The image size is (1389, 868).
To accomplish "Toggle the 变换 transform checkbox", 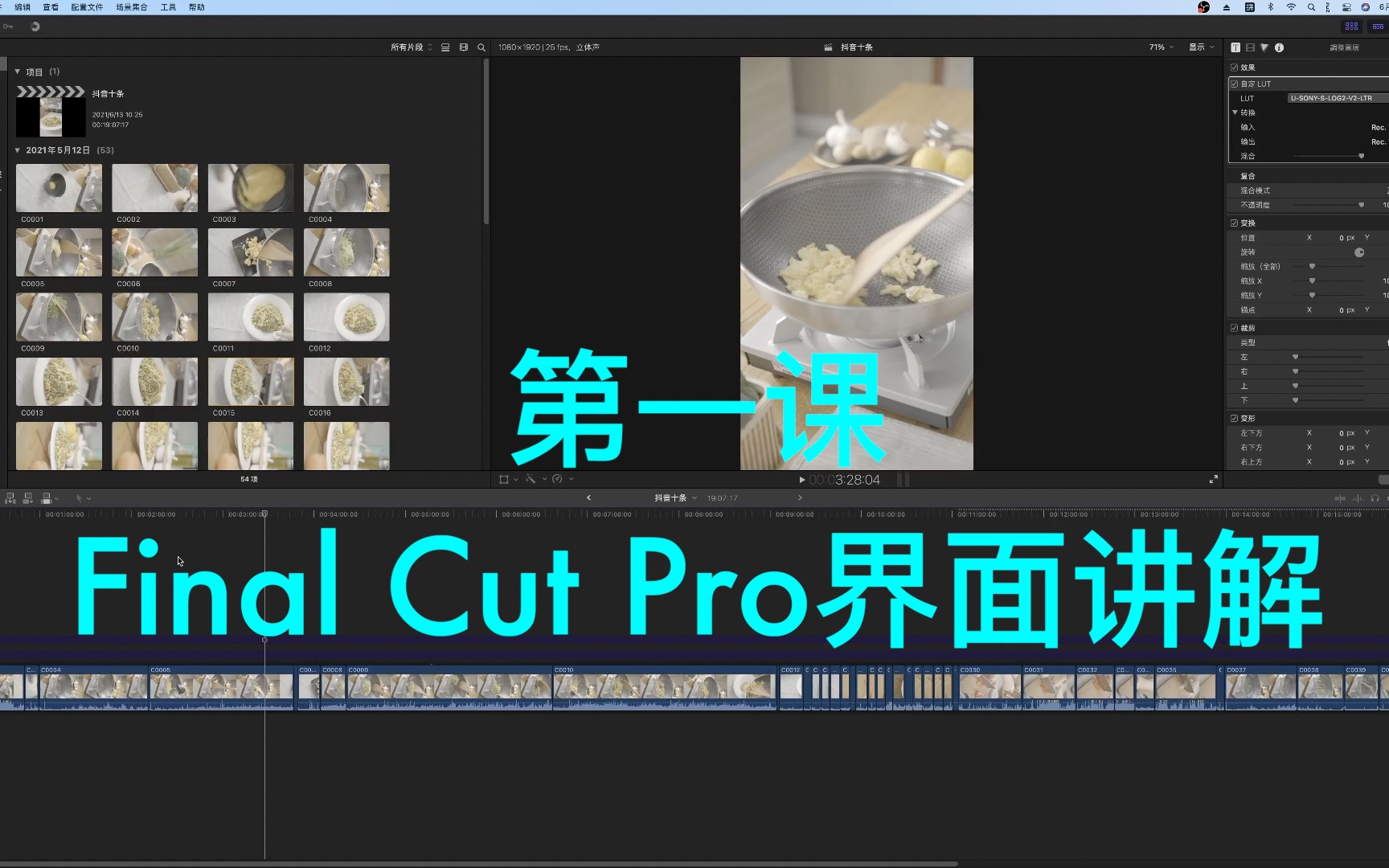I will (x=1235, y=223).
